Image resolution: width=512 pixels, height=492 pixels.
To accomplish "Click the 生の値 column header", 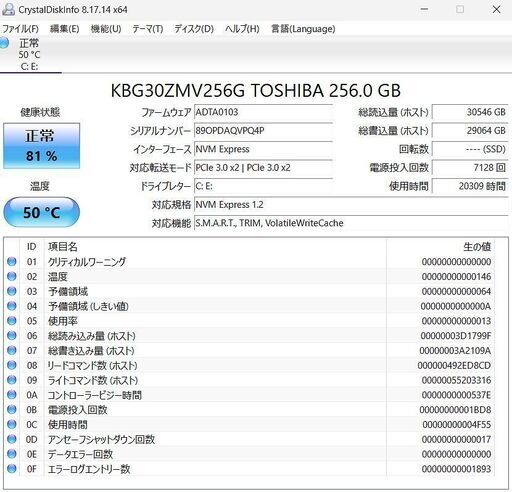I will 477,247.
